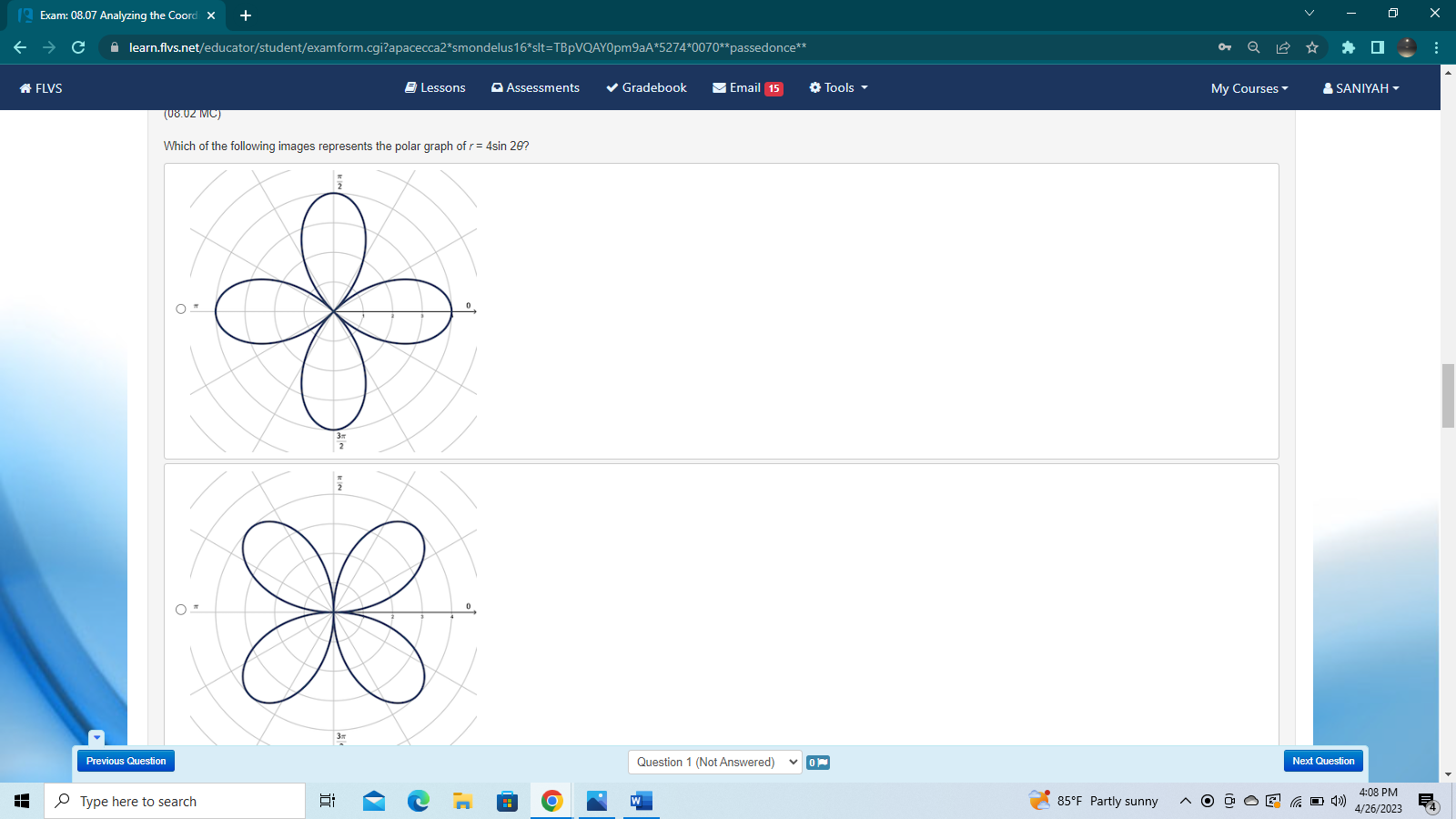Click the browser back arrow
The width and height of the screenshot is (1456, 819).
[20, 47]
